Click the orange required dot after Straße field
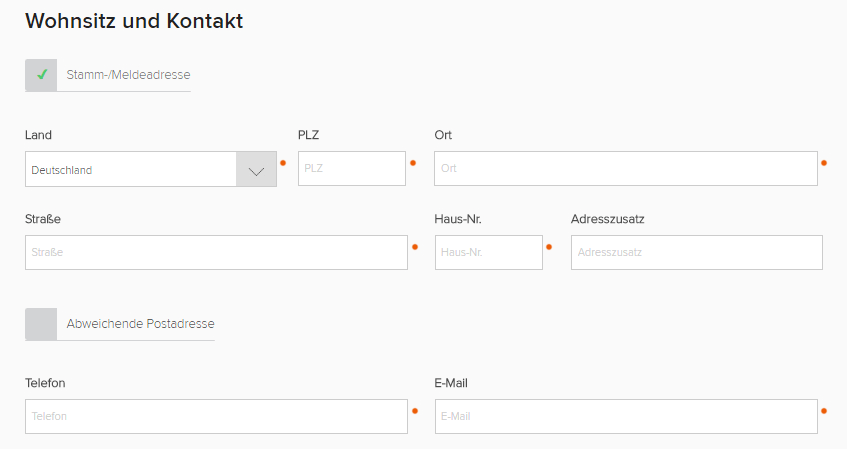The image size is (847, 449). (414, 246)
